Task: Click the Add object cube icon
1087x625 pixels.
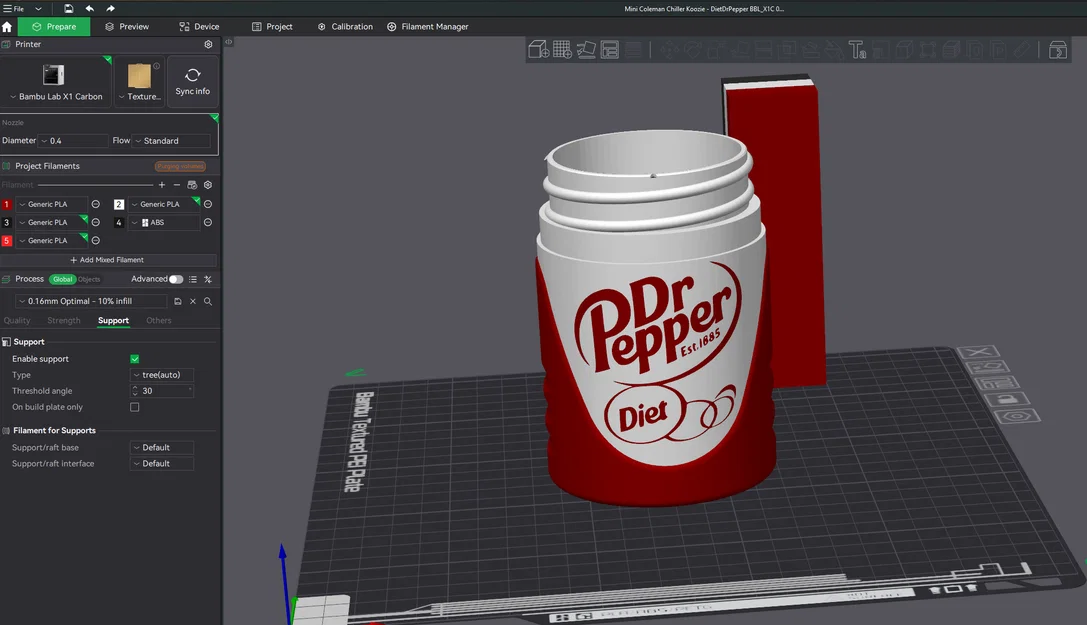Action: point(539,50)
